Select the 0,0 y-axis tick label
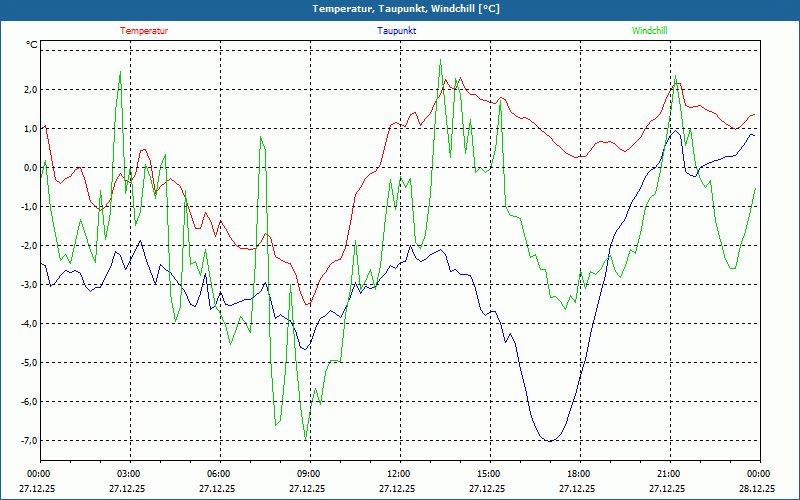Viewport: 800px width, 500px height. 29,168
